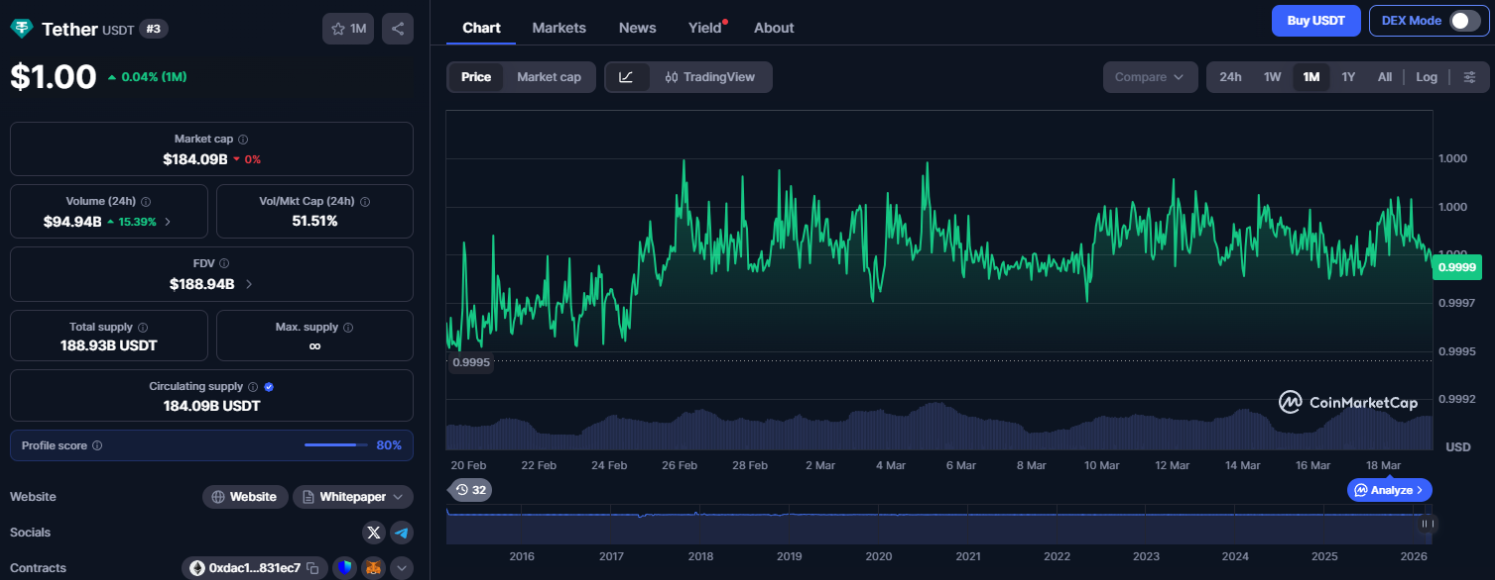Click the blue shield wallet icon

(345, 568)
